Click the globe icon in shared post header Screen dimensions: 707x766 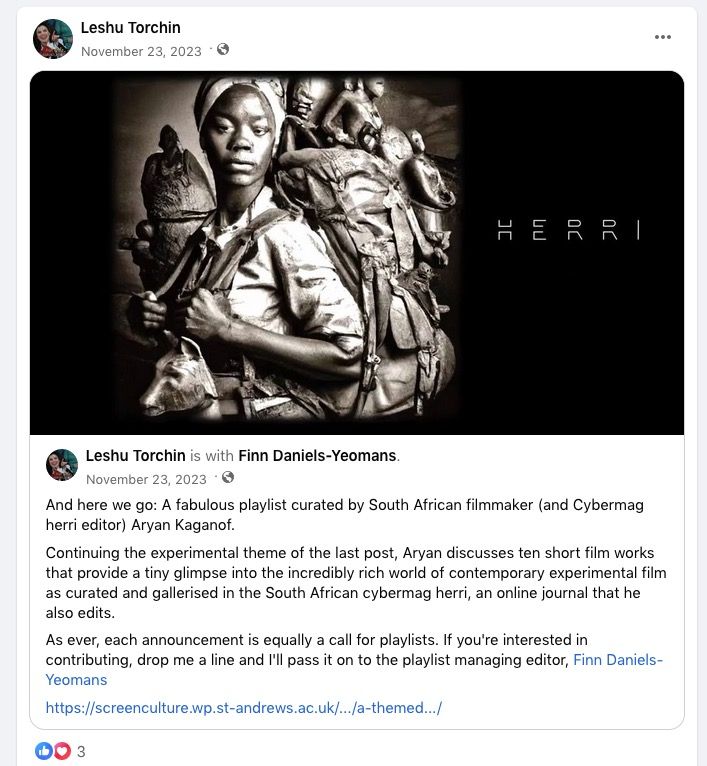228,478
